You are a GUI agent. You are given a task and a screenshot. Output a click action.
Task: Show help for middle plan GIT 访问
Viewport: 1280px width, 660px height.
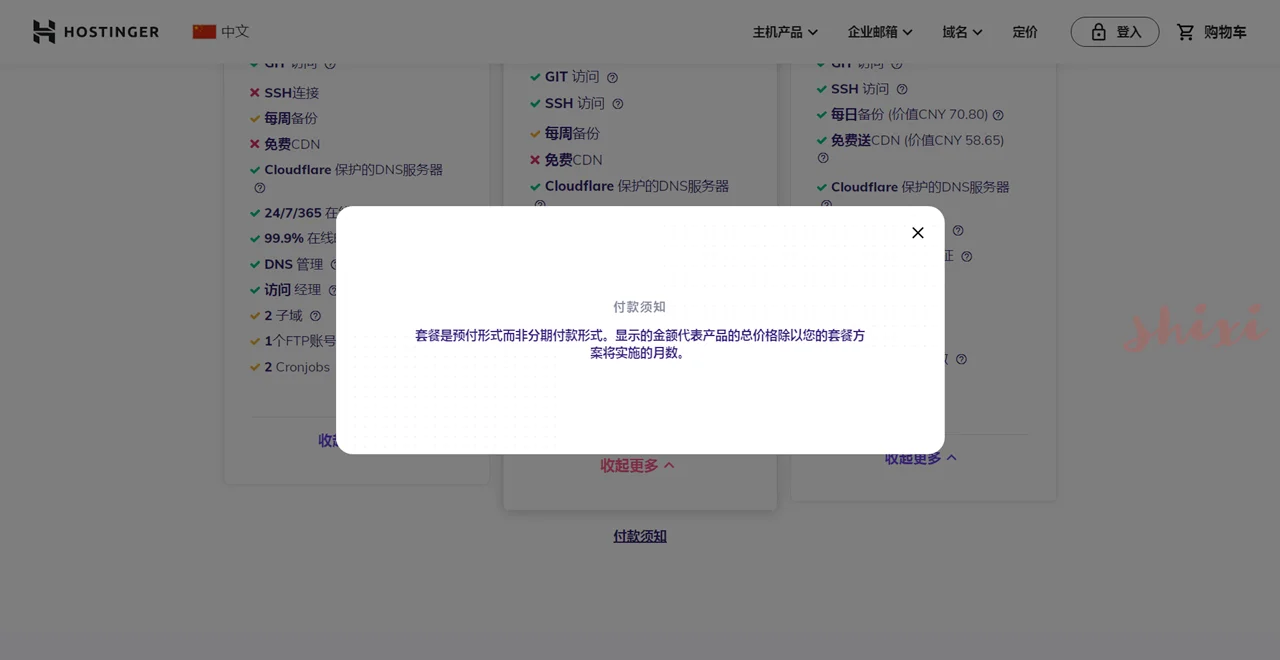click(612, 77)
